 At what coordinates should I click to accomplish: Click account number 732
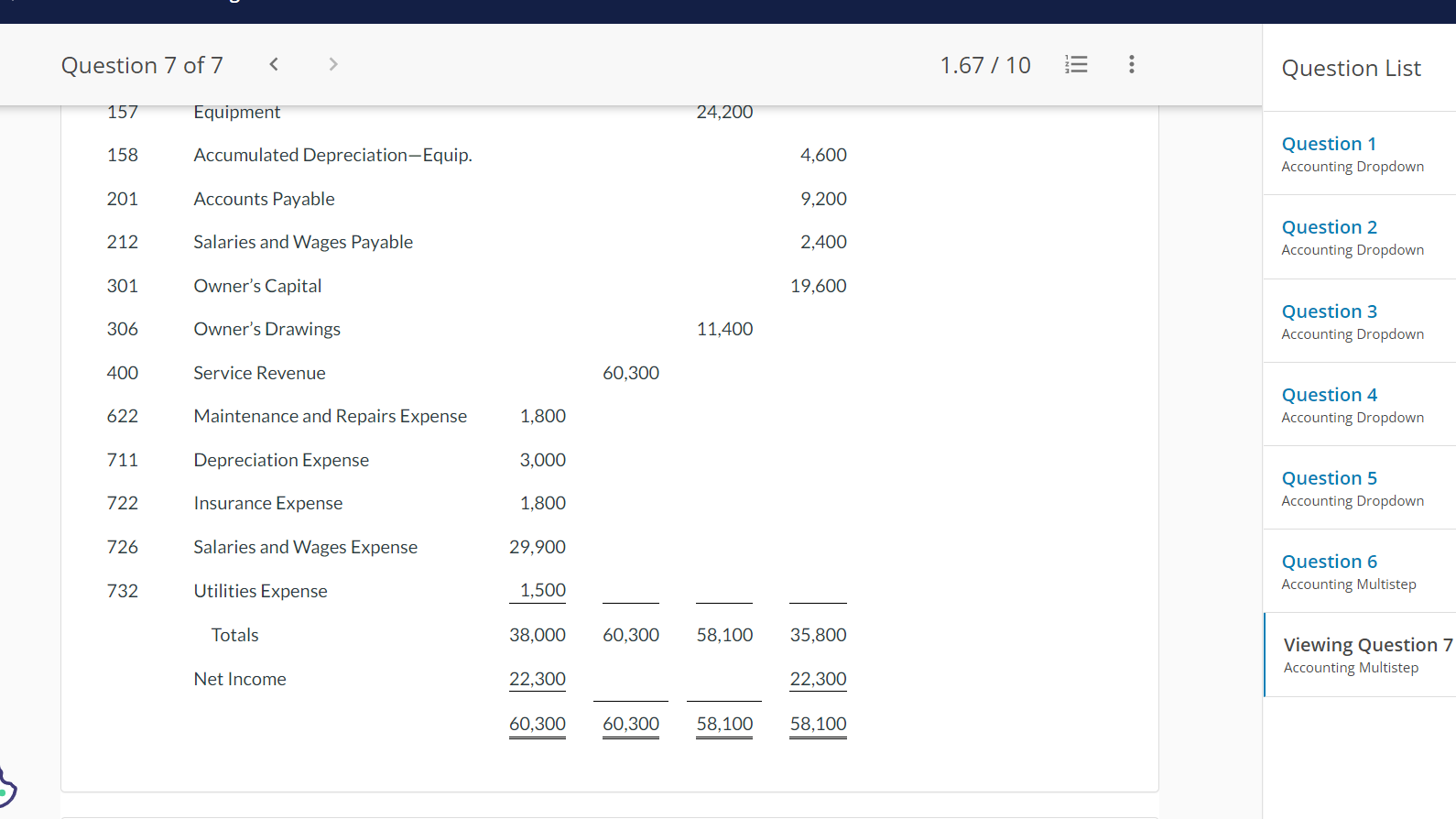tap(123, 591)
